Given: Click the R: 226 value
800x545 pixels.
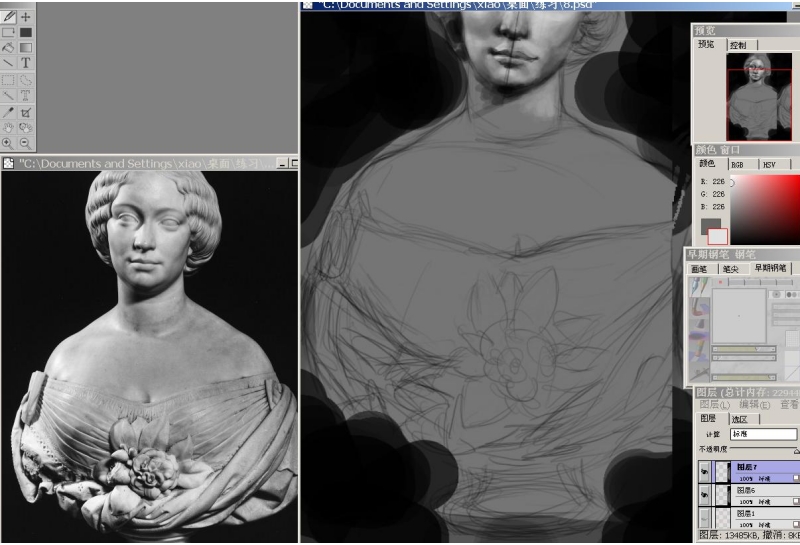Looking at the screenshot, I should [713, 181].
